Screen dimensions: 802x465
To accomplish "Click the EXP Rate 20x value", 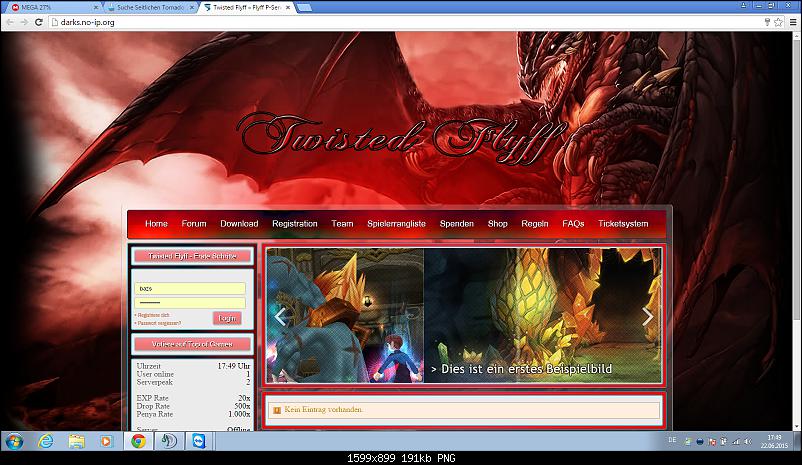I will 244,398.
